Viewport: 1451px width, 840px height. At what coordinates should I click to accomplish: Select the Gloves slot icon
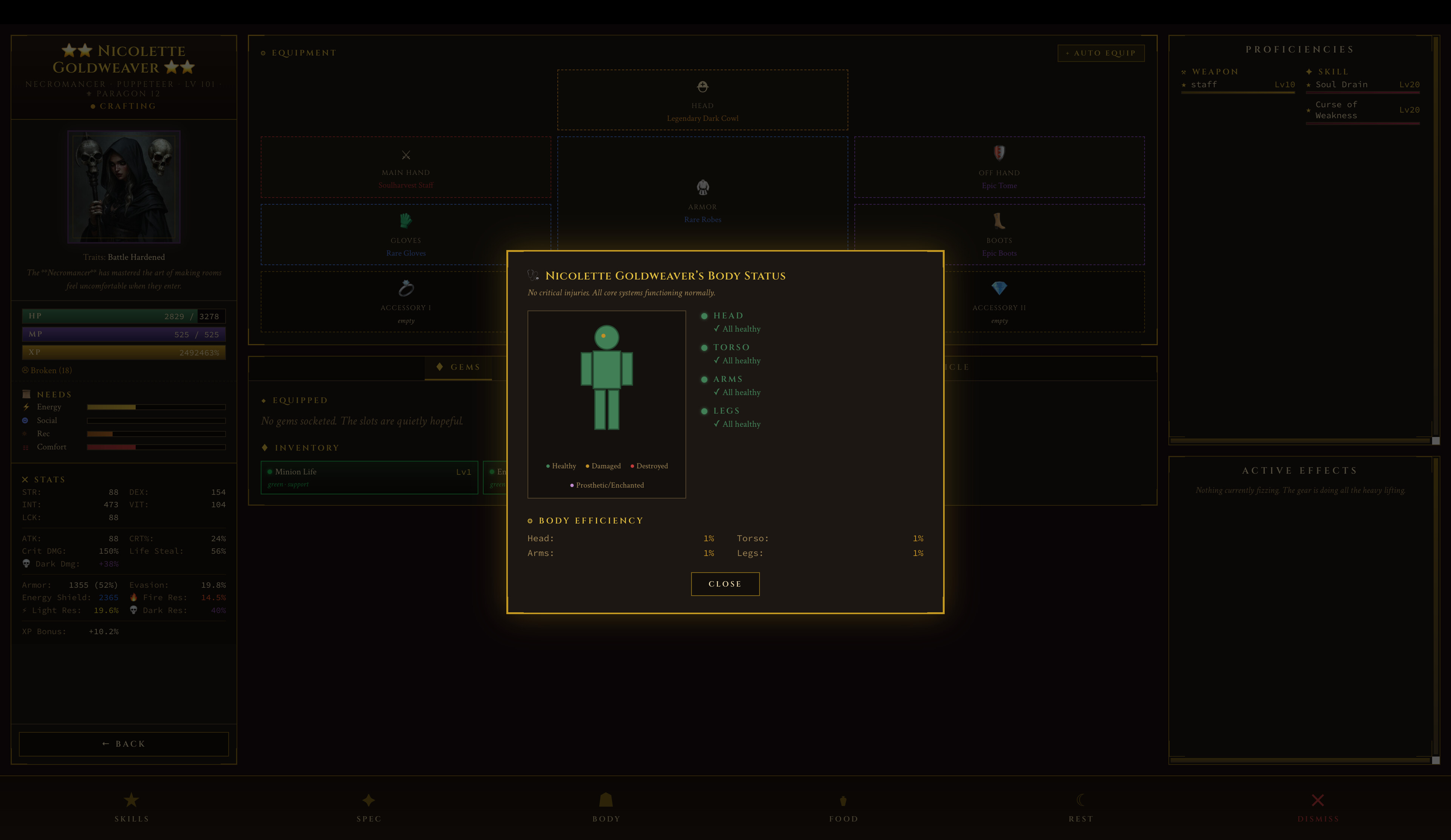click(406, 220)
